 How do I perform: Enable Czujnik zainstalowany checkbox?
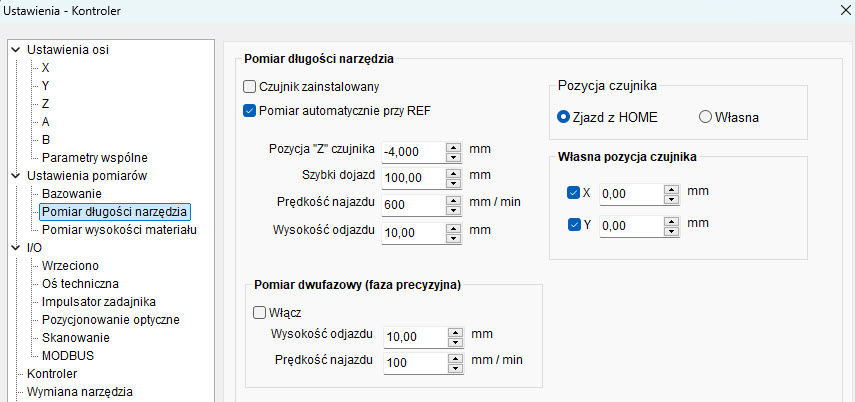[x=249, y=86]
